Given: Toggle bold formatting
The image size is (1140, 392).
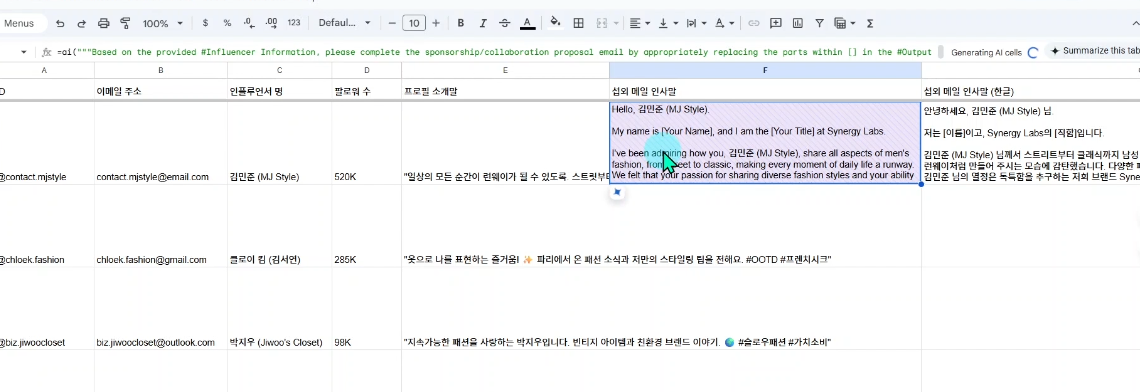Looking at the screenshot, I should click(460, 23).
